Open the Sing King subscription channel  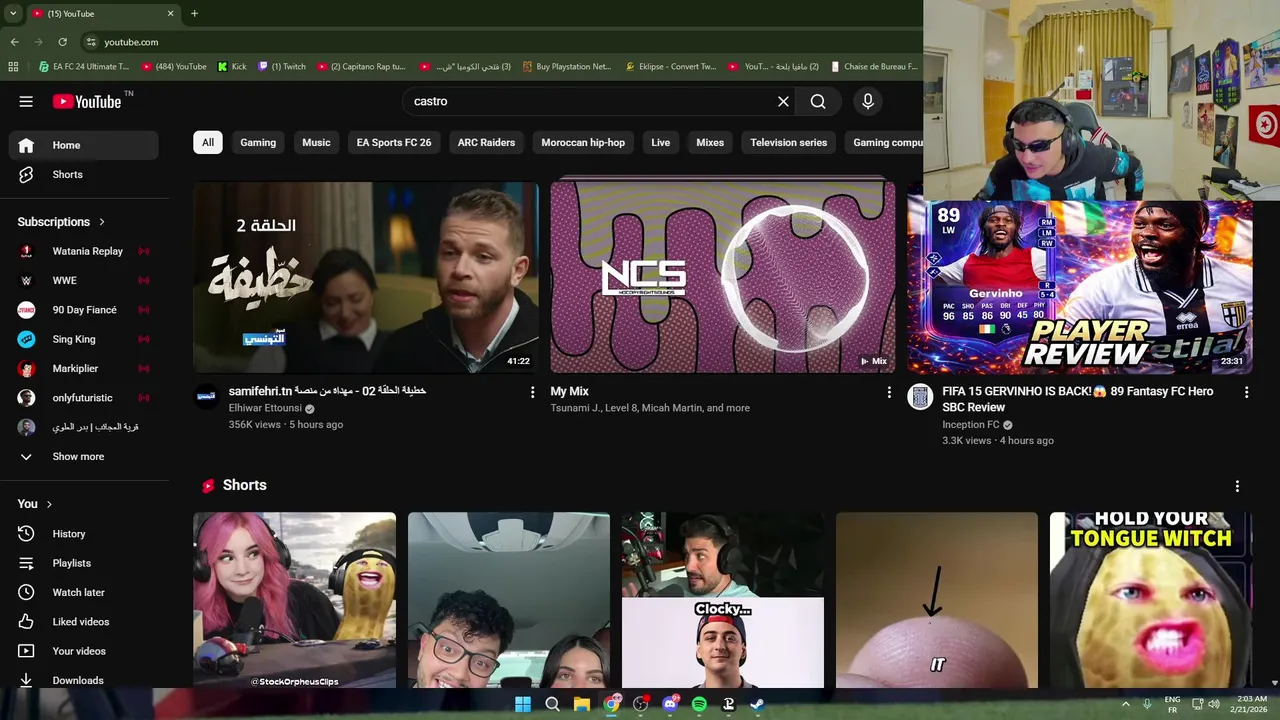(84, 339)
